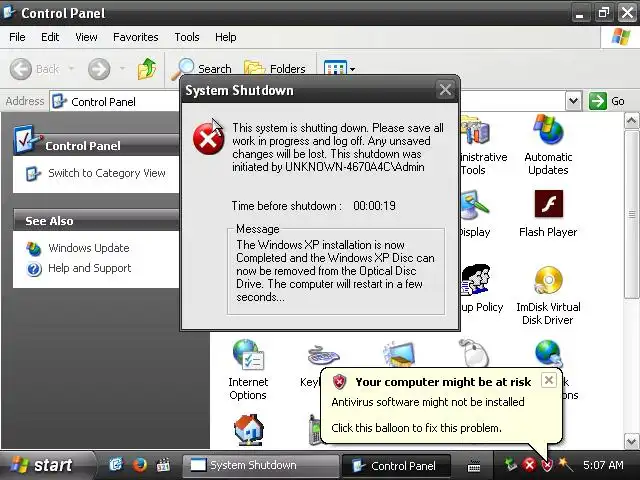Click the Search toolbar button
Image resolution: width=640 pixels, height=480 pixels.
tap(201, 69)
